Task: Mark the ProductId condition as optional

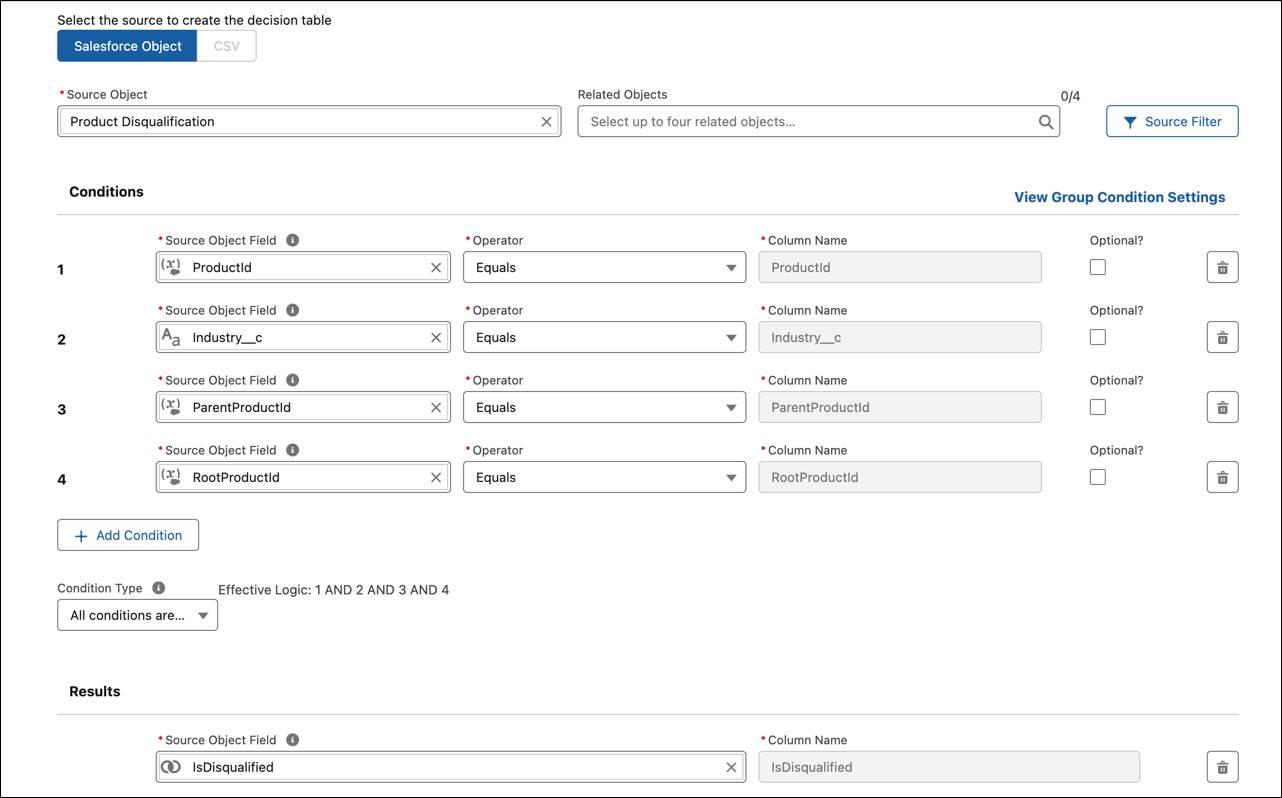Action: (x=1098, y=268)
